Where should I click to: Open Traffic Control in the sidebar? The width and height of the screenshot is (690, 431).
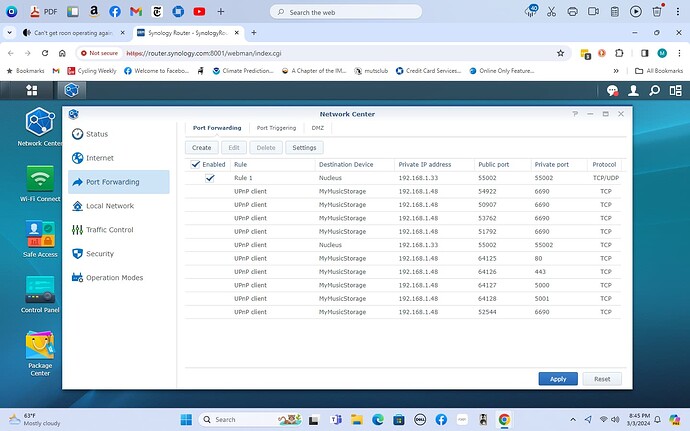(118, 230)
